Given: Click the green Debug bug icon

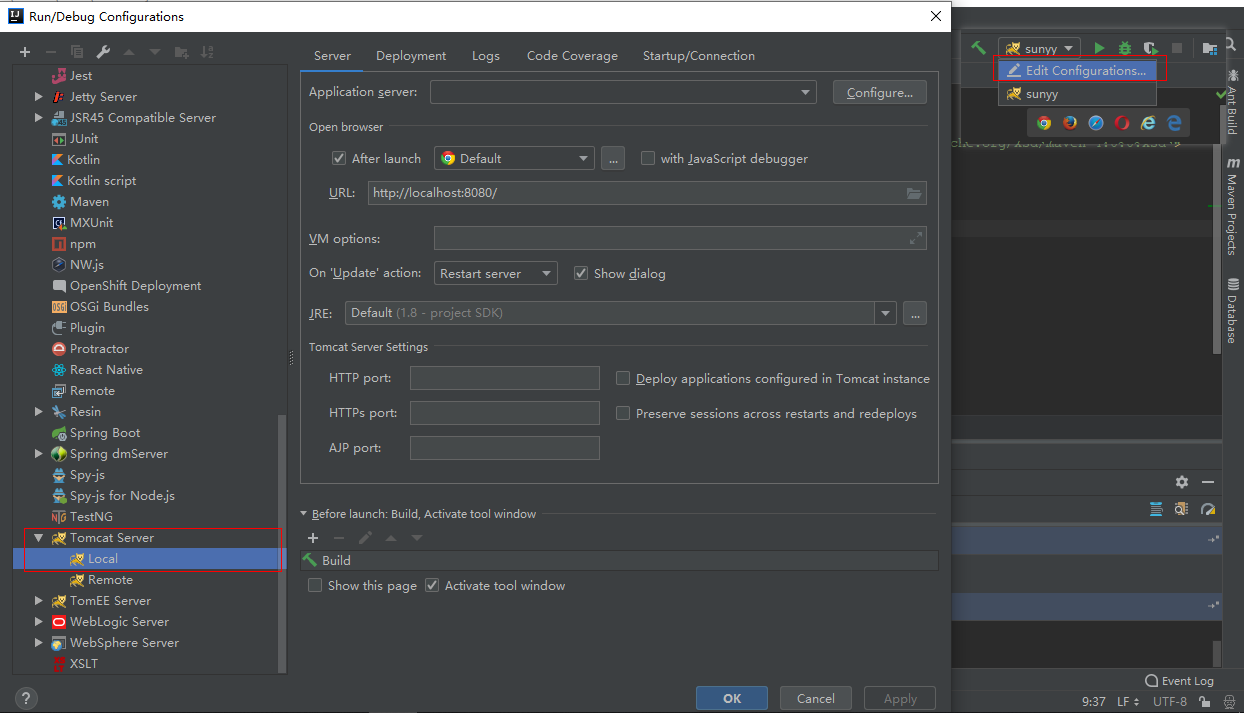Looking at the screenshot, I should coord(1125,48).
